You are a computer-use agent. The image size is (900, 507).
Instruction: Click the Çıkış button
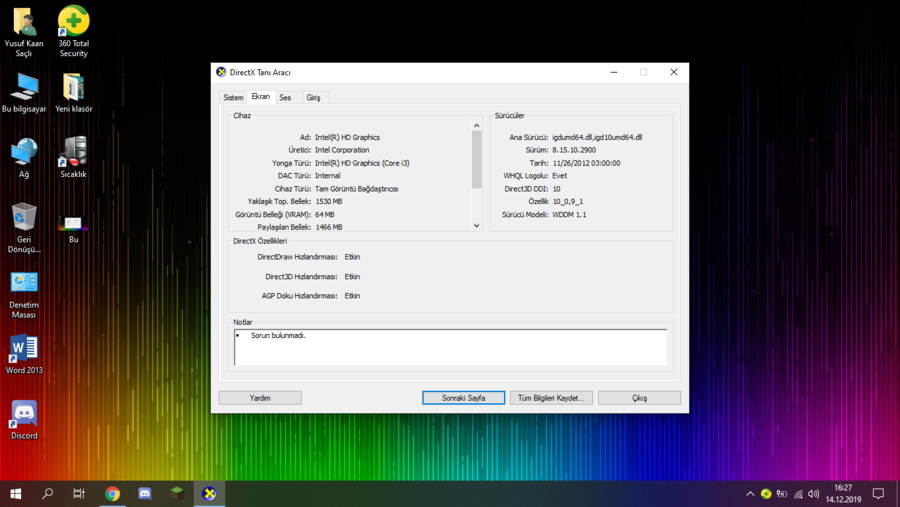(639, 398)
